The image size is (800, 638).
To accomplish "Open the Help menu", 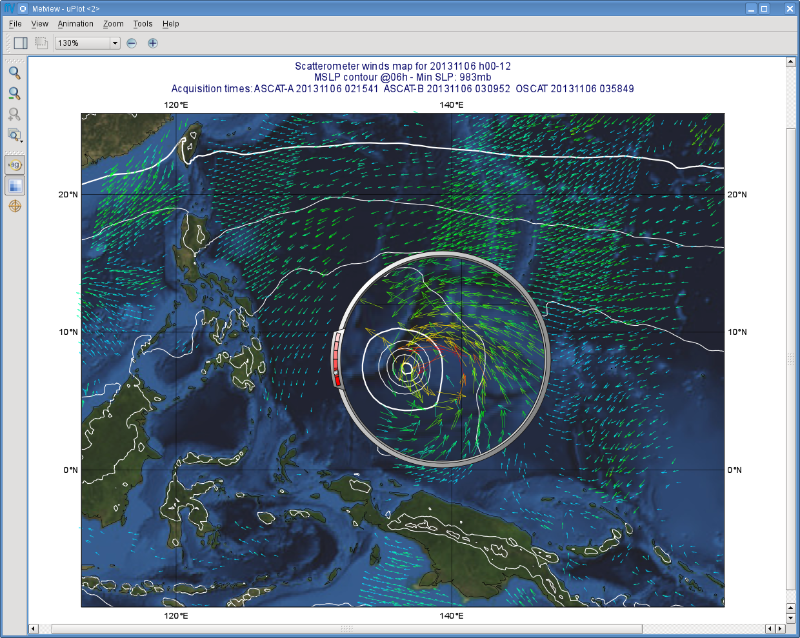I will [x=171, y=23].
